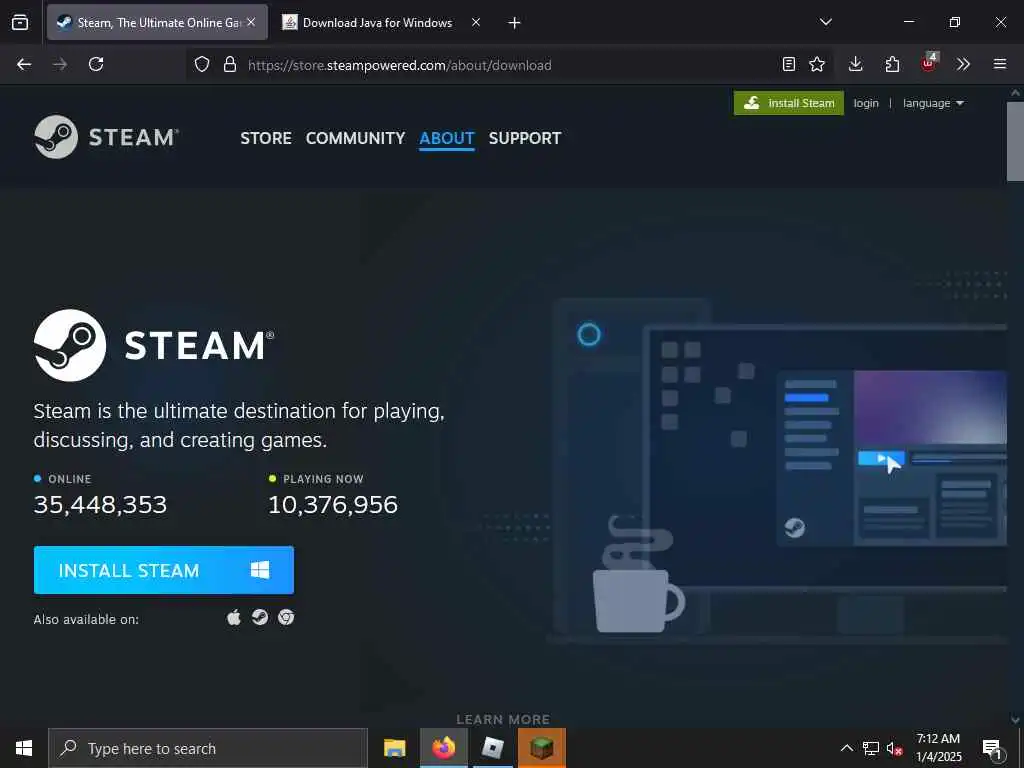1024x768 pixels.
Task: Click the login link
Action: point(866,103)
